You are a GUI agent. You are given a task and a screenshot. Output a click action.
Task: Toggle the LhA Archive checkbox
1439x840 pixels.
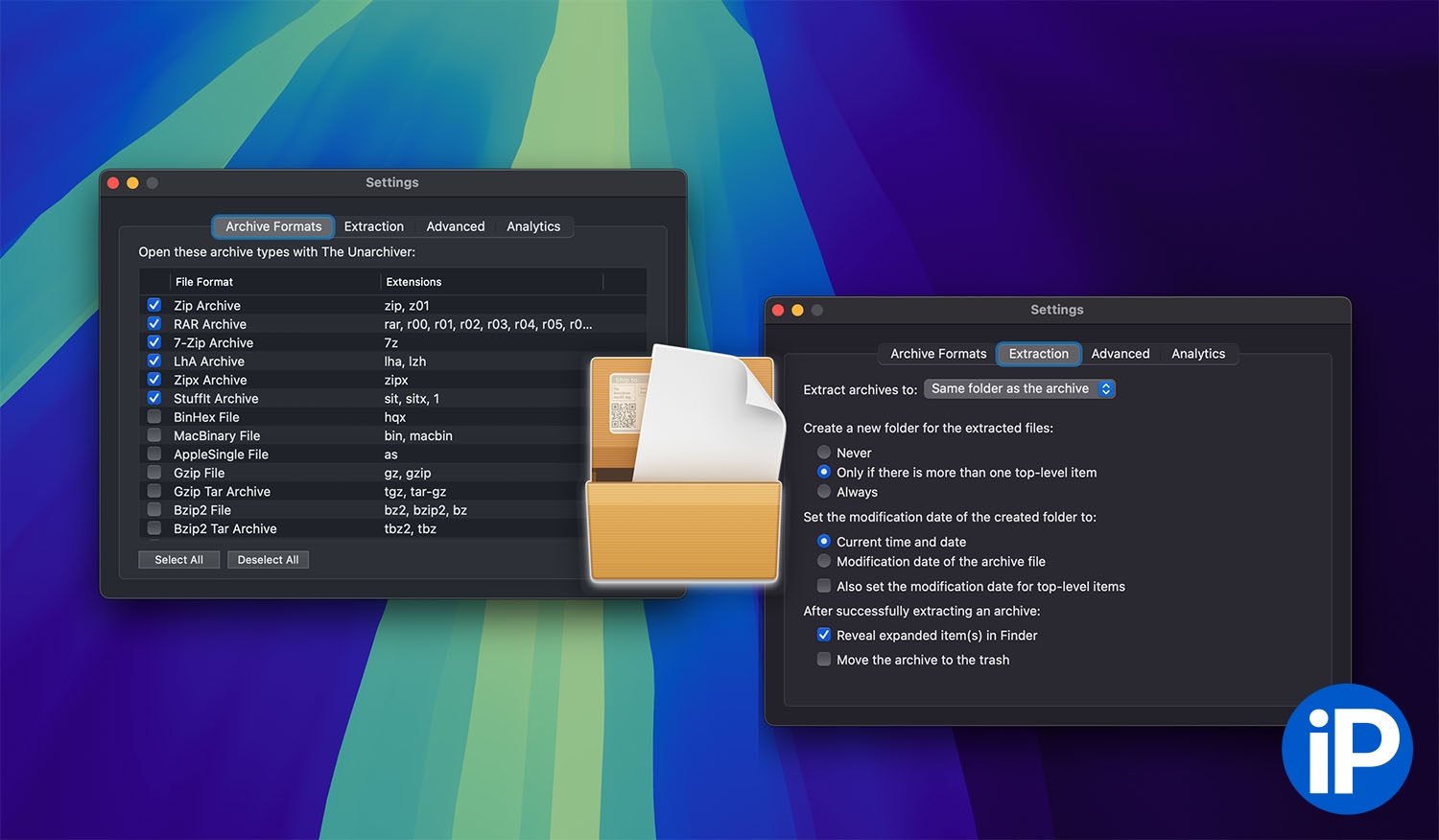pyautogui.click(x=153, y=361)
